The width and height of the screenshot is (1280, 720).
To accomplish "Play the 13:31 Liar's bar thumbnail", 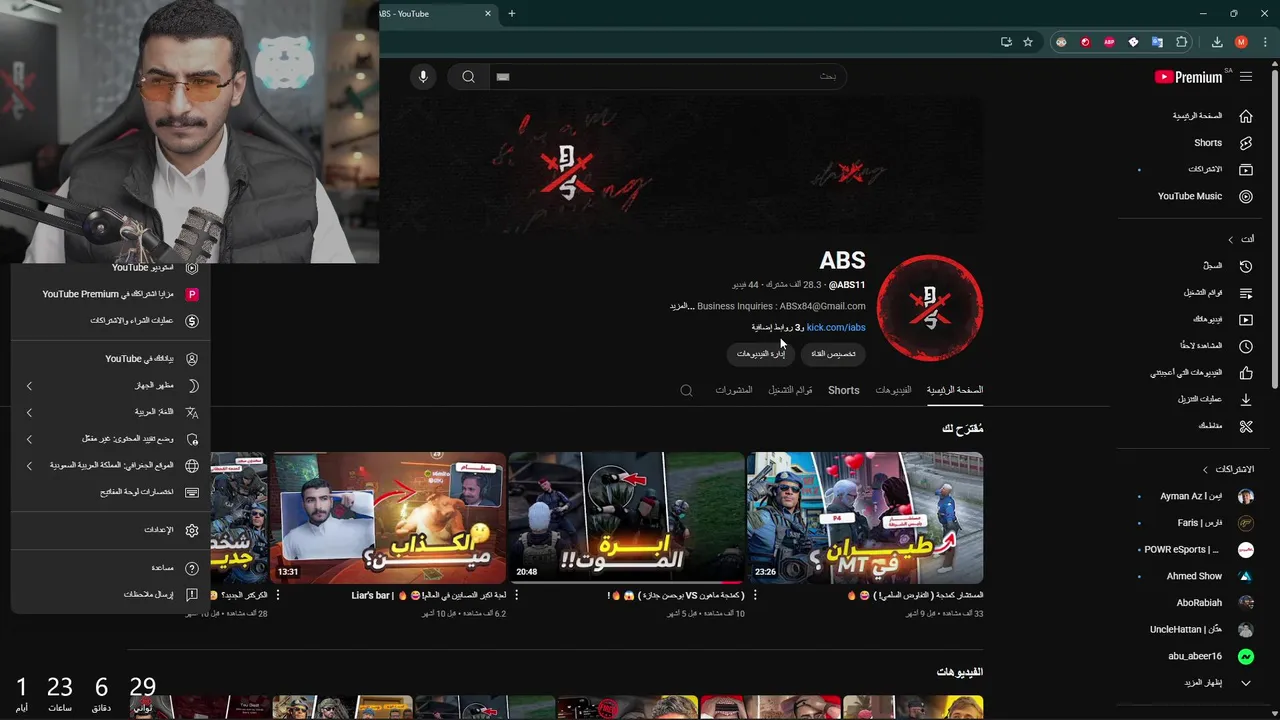I will [x=388, y=518].
